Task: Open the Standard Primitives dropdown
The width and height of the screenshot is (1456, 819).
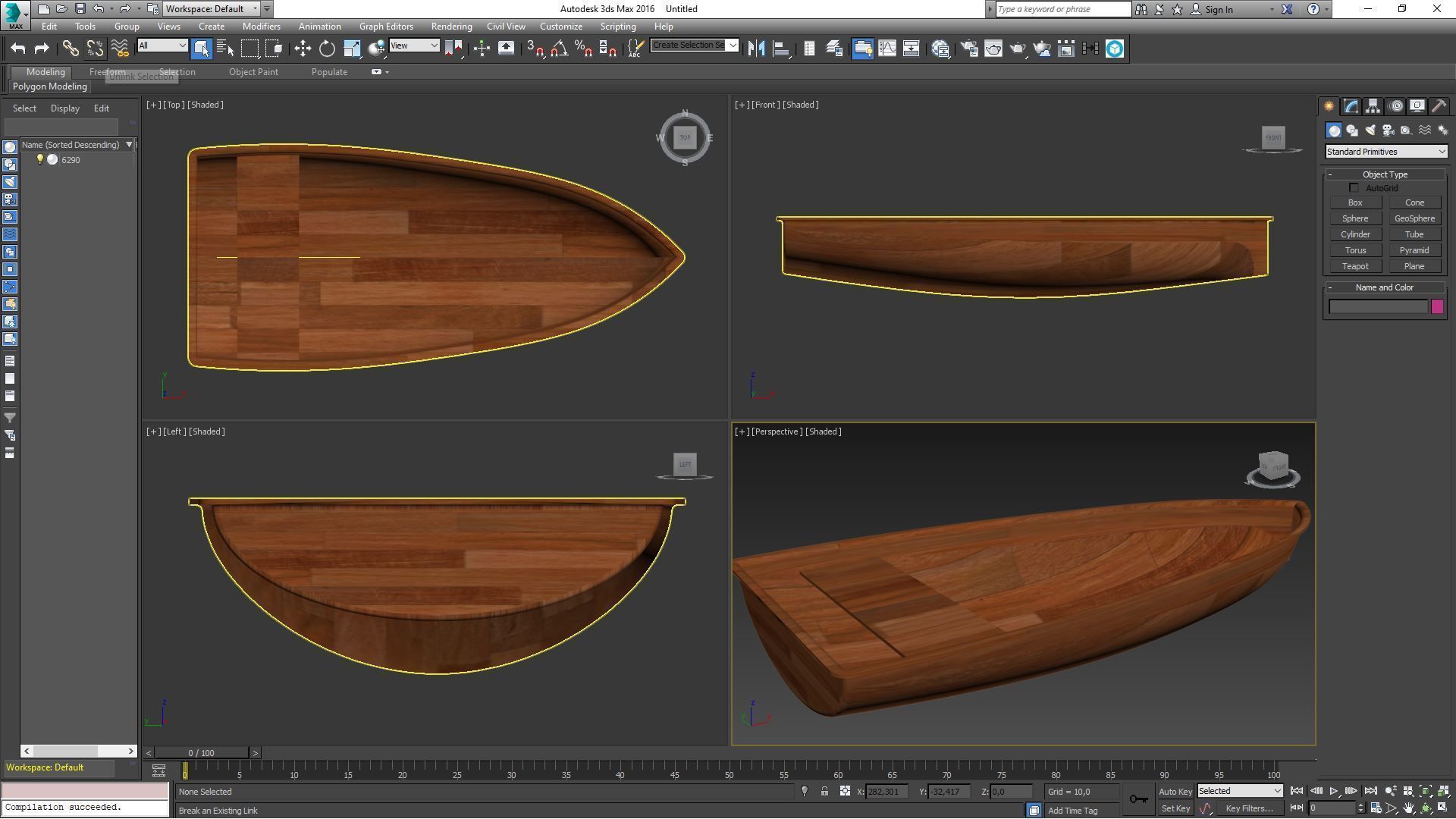Action: click(x=1385, y=152)
